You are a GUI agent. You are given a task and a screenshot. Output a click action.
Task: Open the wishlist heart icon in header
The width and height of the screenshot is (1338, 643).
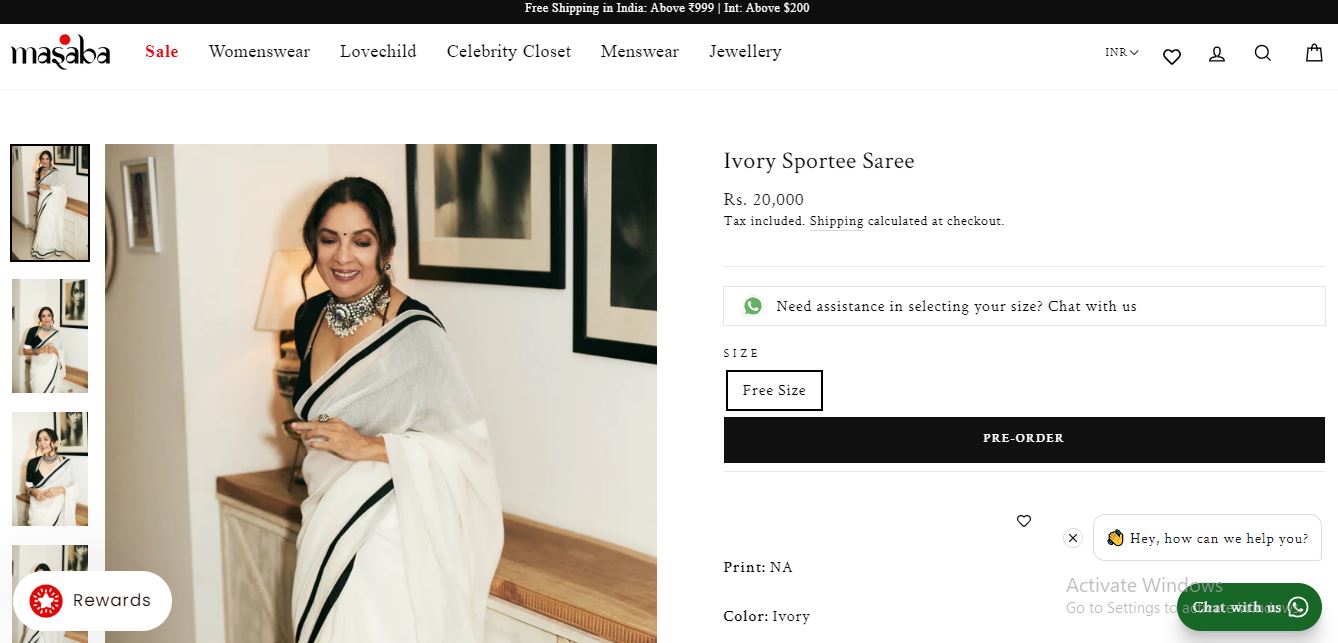point(1172,56)
